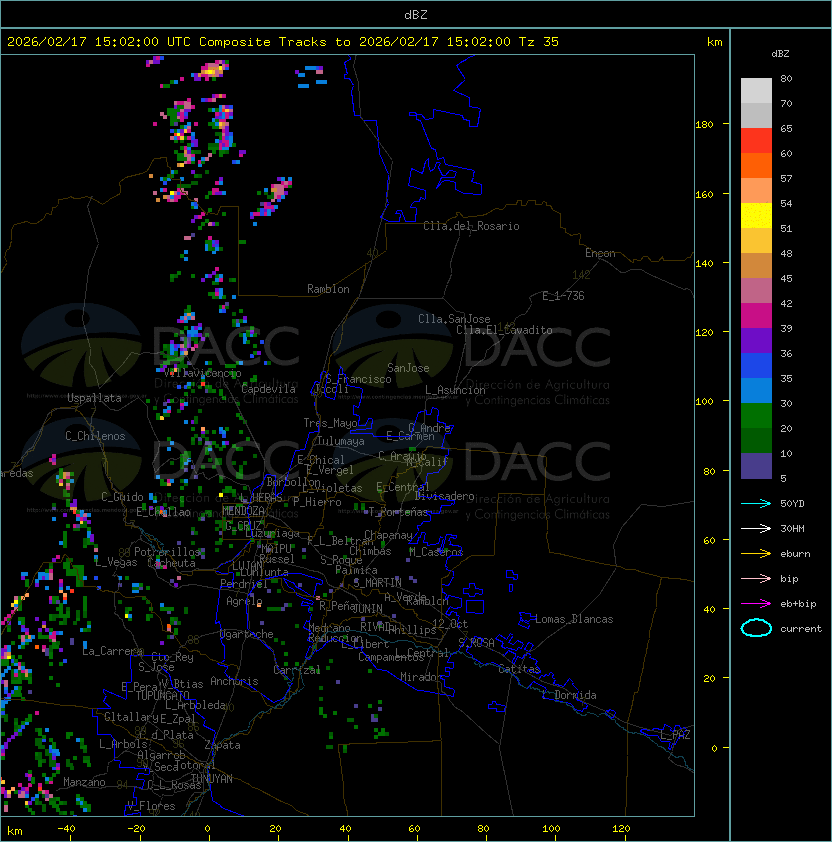Click the TUNUYAN map label
The image size is (832, 842).
[x=212, y=779]
